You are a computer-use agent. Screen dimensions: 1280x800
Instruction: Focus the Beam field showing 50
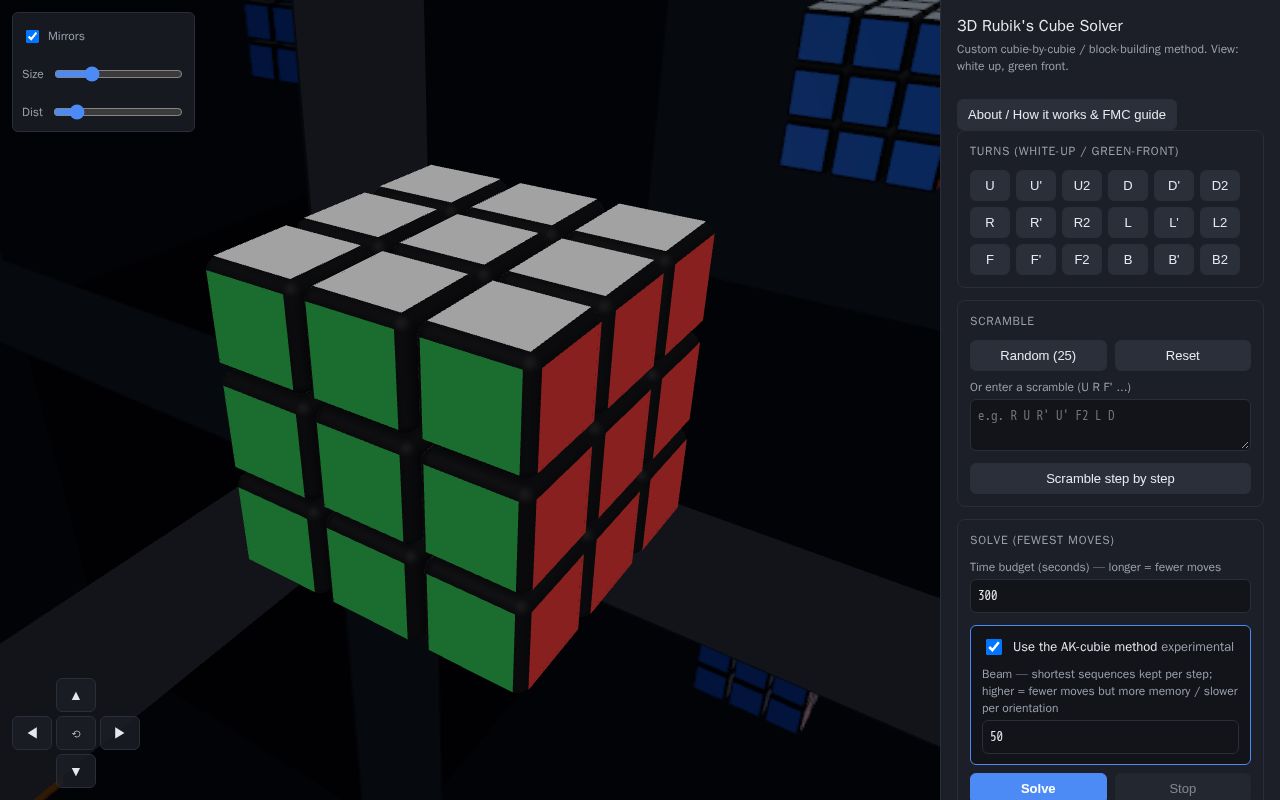coord(1110,736)
